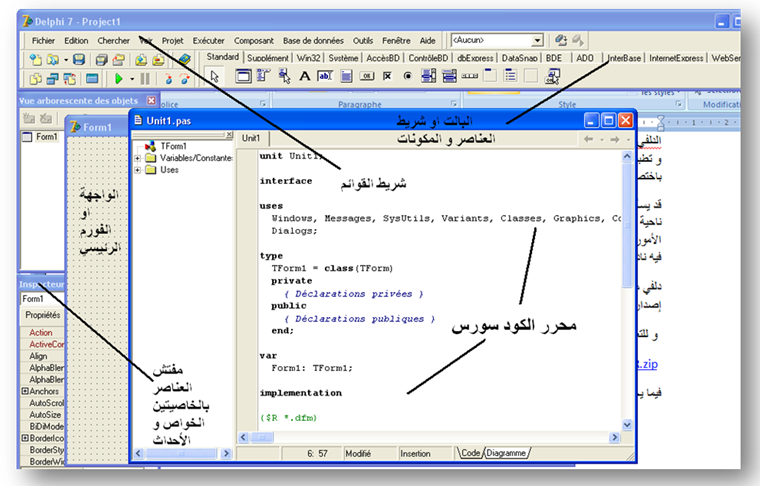
Task: Click the New Form toolbar icon
Action: point(92,78)
